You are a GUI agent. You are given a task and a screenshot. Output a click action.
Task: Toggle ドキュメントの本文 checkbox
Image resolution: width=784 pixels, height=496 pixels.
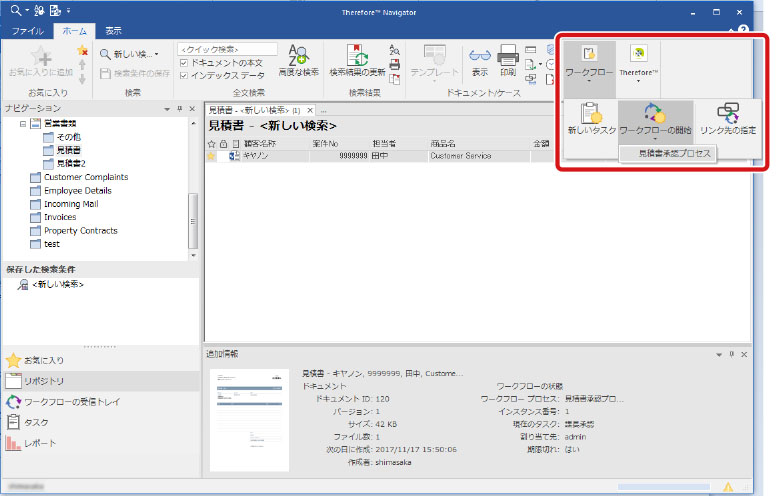click(x=183, y=63)
